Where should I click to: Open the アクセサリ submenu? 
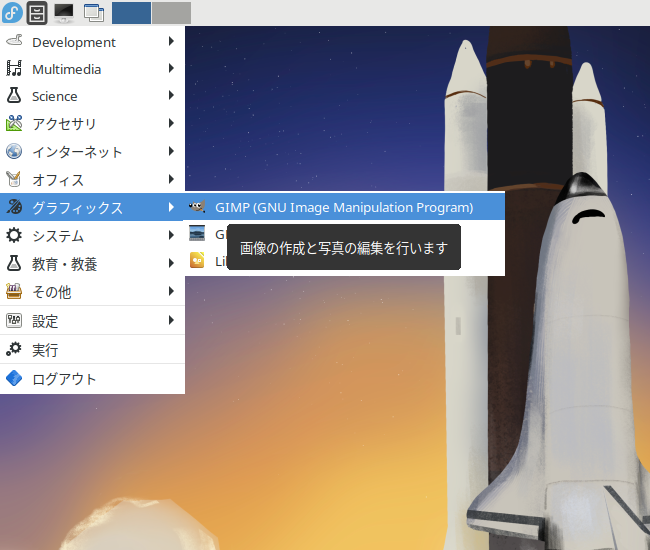coord(92,124)
